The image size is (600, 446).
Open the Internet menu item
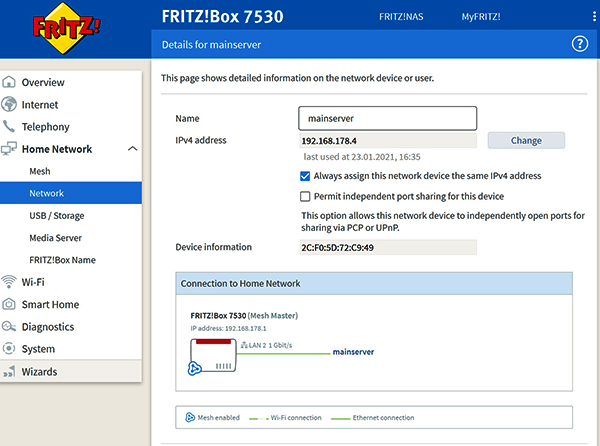(x=71, y=104)
